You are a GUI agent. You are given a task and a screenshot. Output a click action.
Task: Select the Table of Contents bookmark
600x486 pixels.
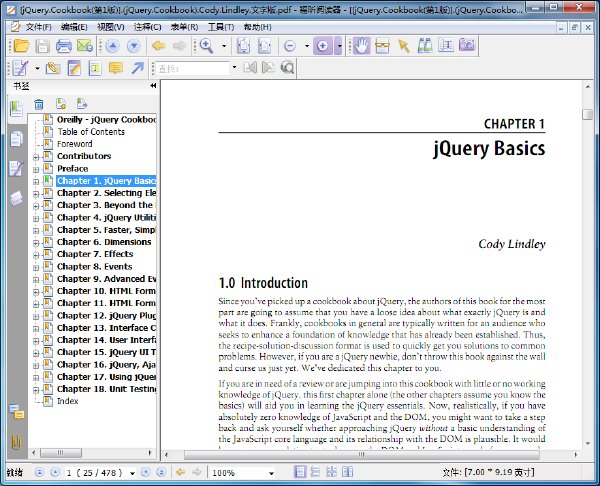(x=91, y=132)
